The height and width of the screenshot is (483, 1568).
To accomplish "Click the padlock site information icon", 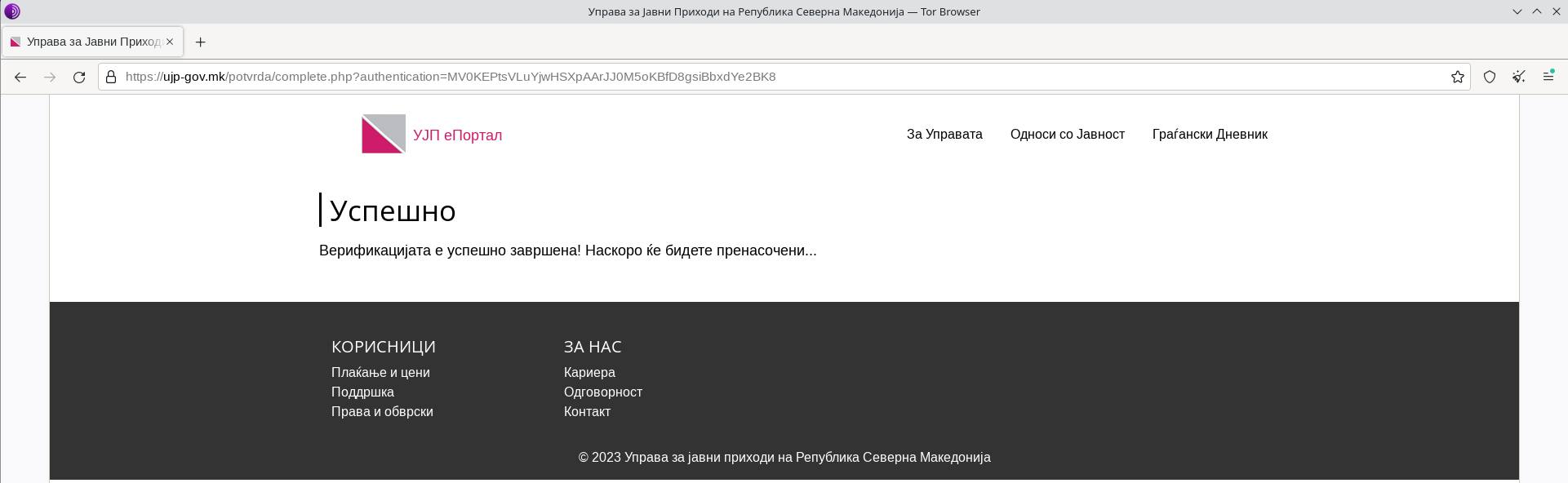I will 111,77.
